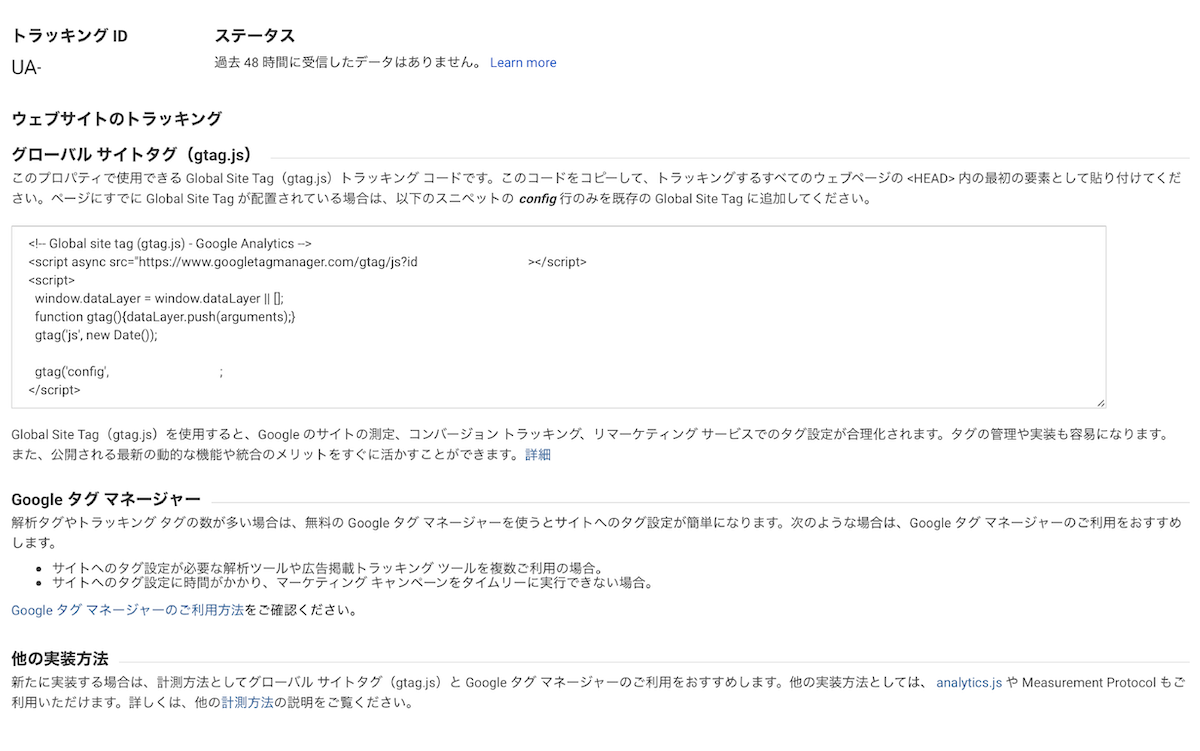1200x751 pixels.
Task: Click the Global site tag comment line
Action: [170, 243]
